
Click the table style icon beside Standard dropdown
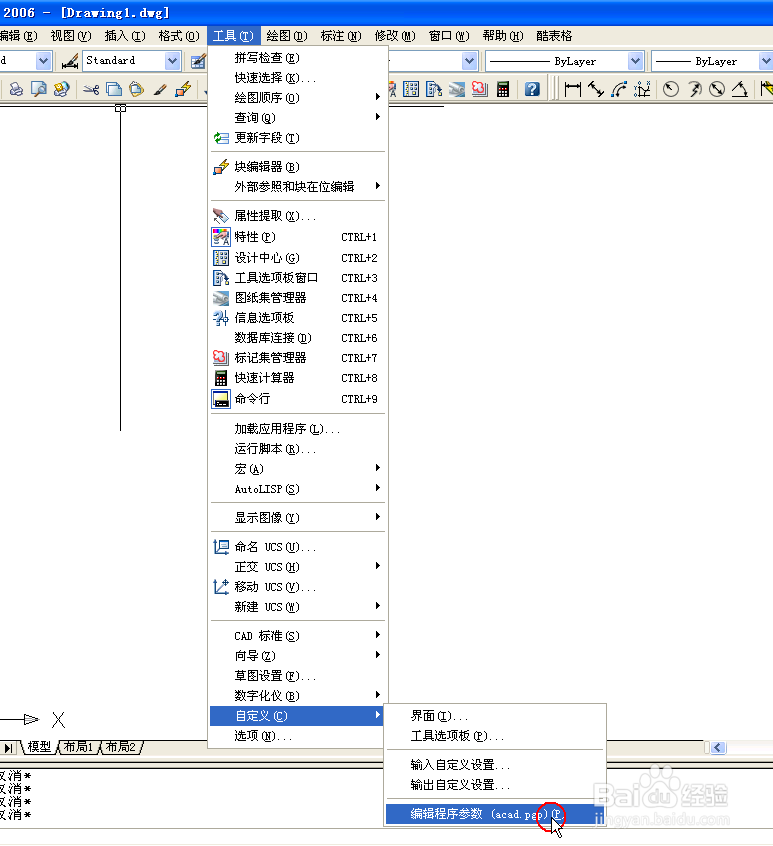click(199, 61)
